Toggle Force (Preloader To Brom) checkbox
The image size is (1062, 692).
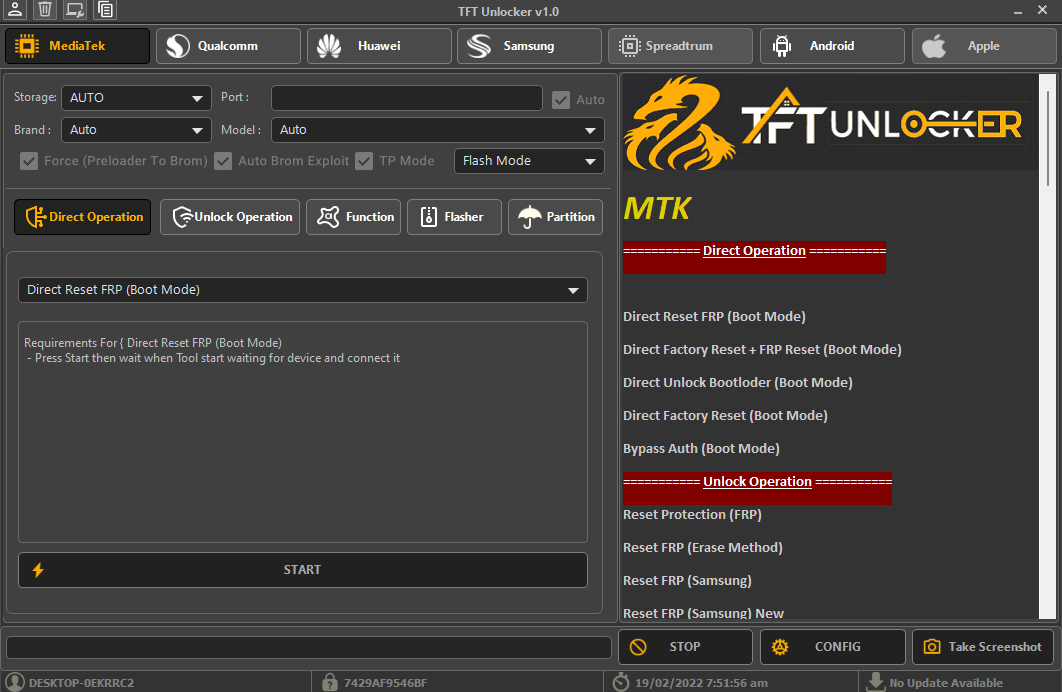point(29,161)
